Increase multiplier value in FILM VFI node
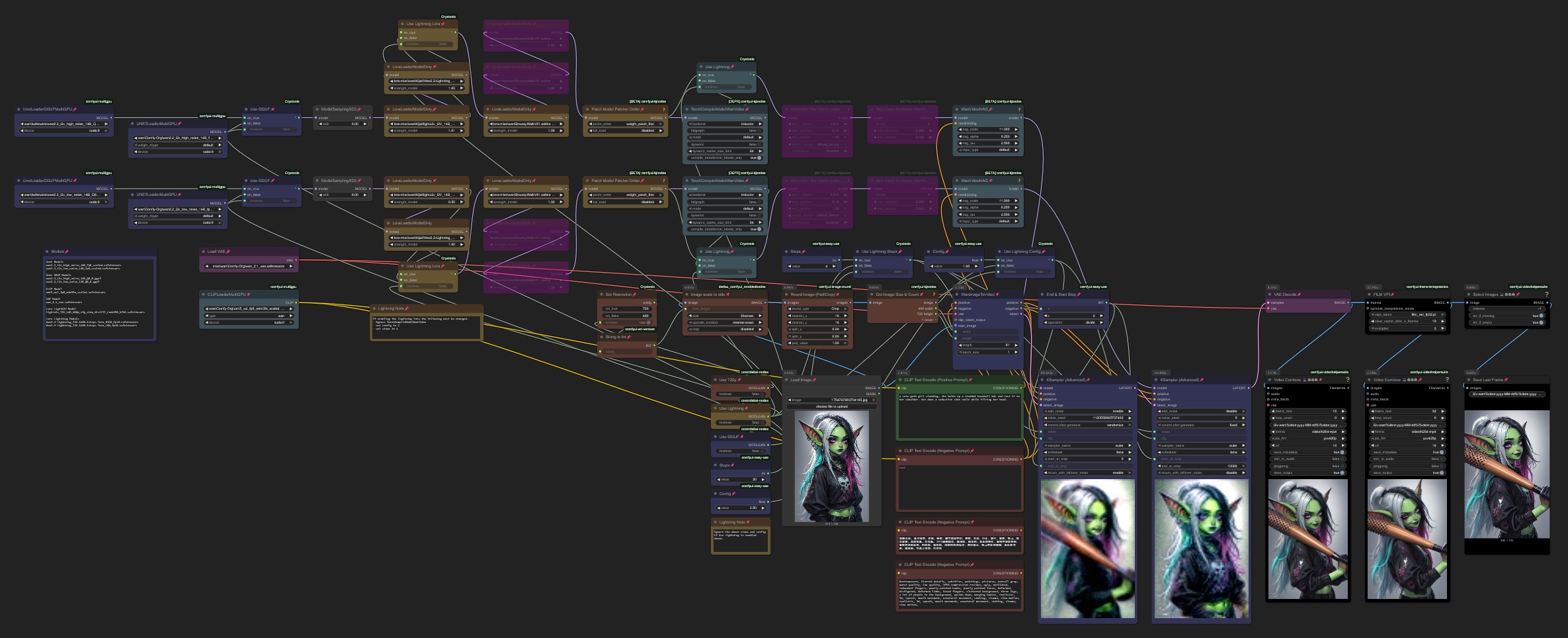This screenshot has height=638, width=1568. (x=1442, y=328)
